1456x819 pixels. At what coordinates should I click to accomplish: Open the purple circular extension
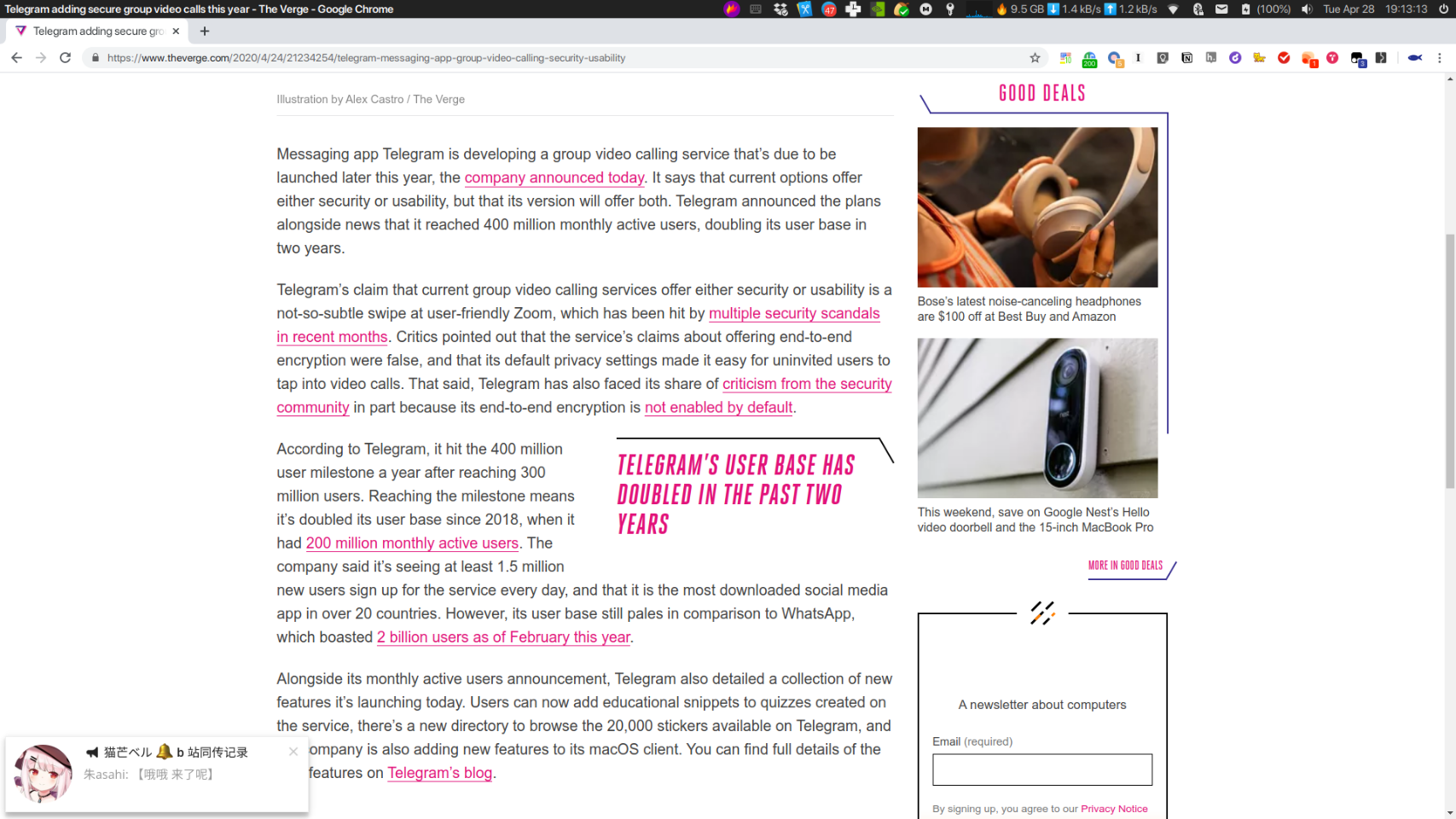click(x=1235, y=58)
